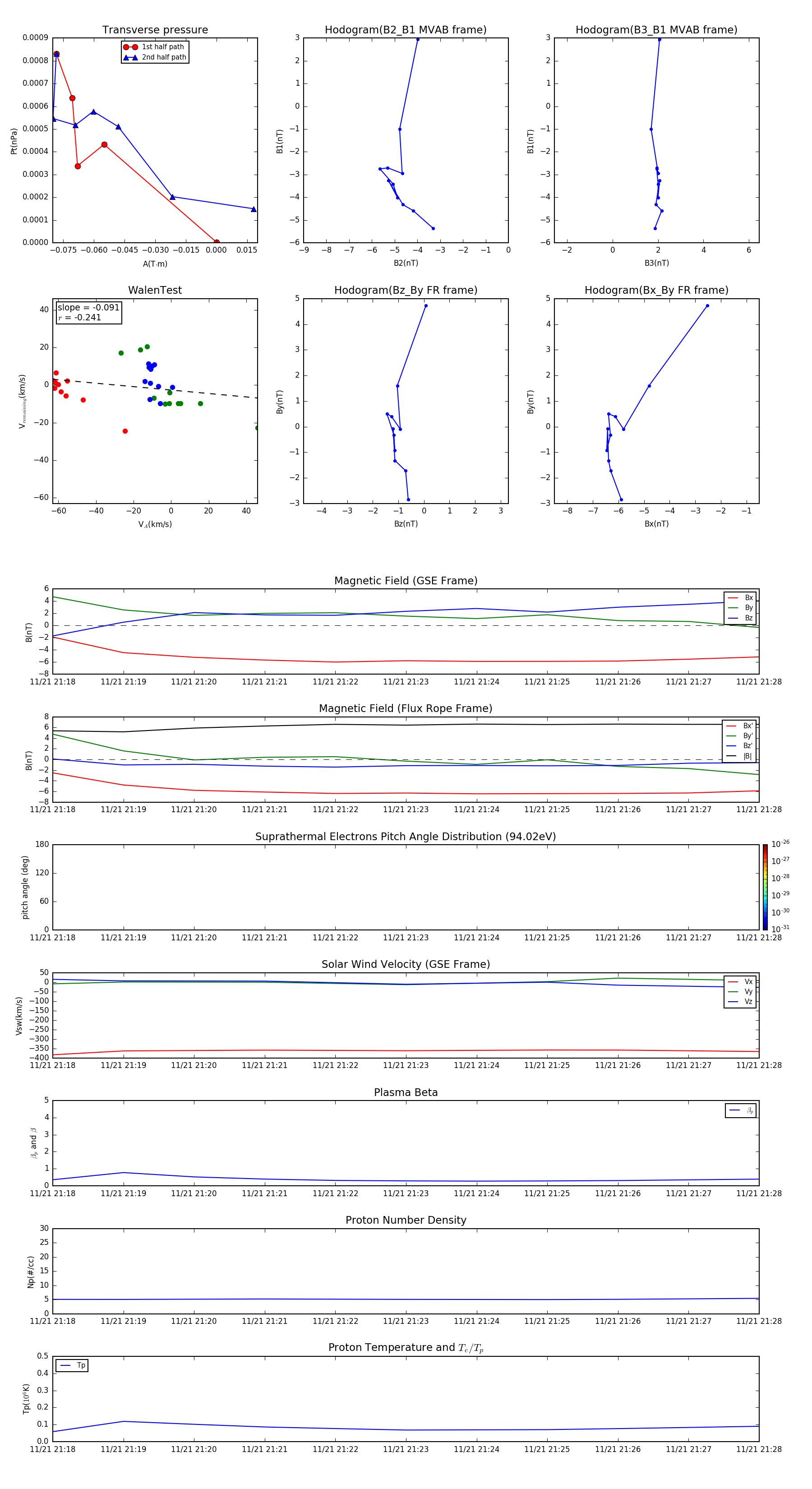Click 'Hodogram(Bx_By FR frame)' title
Viewport: 812px width, 1489px height.
(x=656, y=290)
